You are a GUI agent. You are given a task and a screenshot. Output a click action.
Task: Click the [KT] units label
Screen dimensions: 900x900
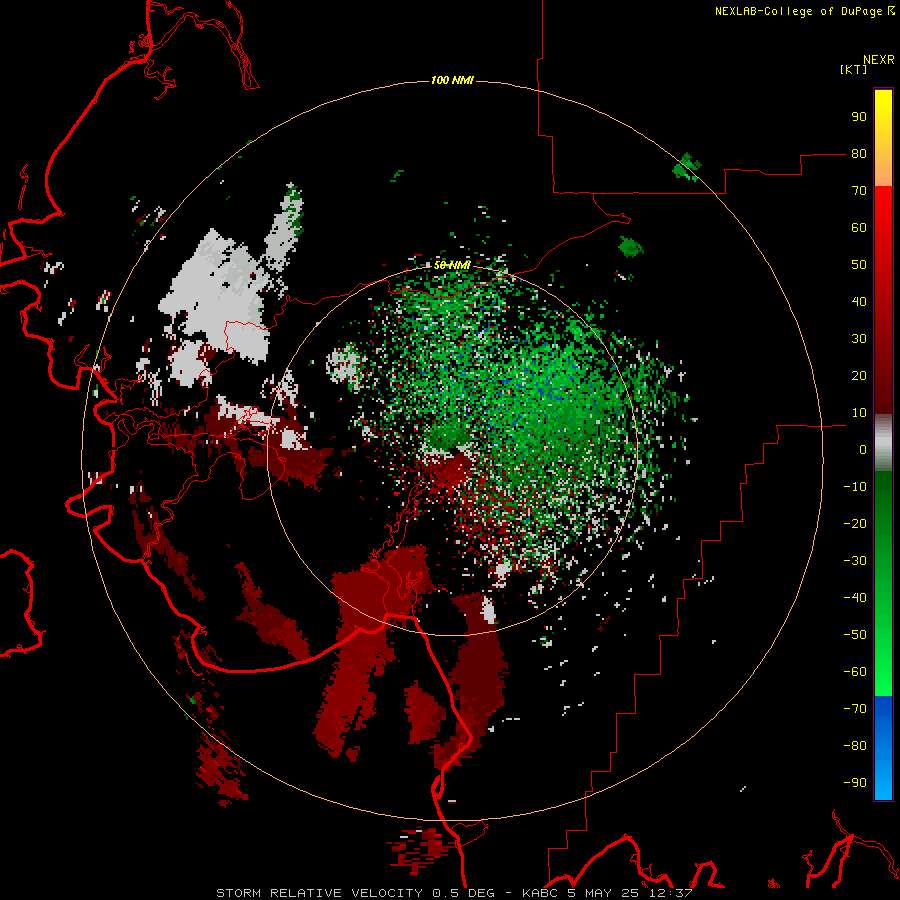[x=853, y=69]
